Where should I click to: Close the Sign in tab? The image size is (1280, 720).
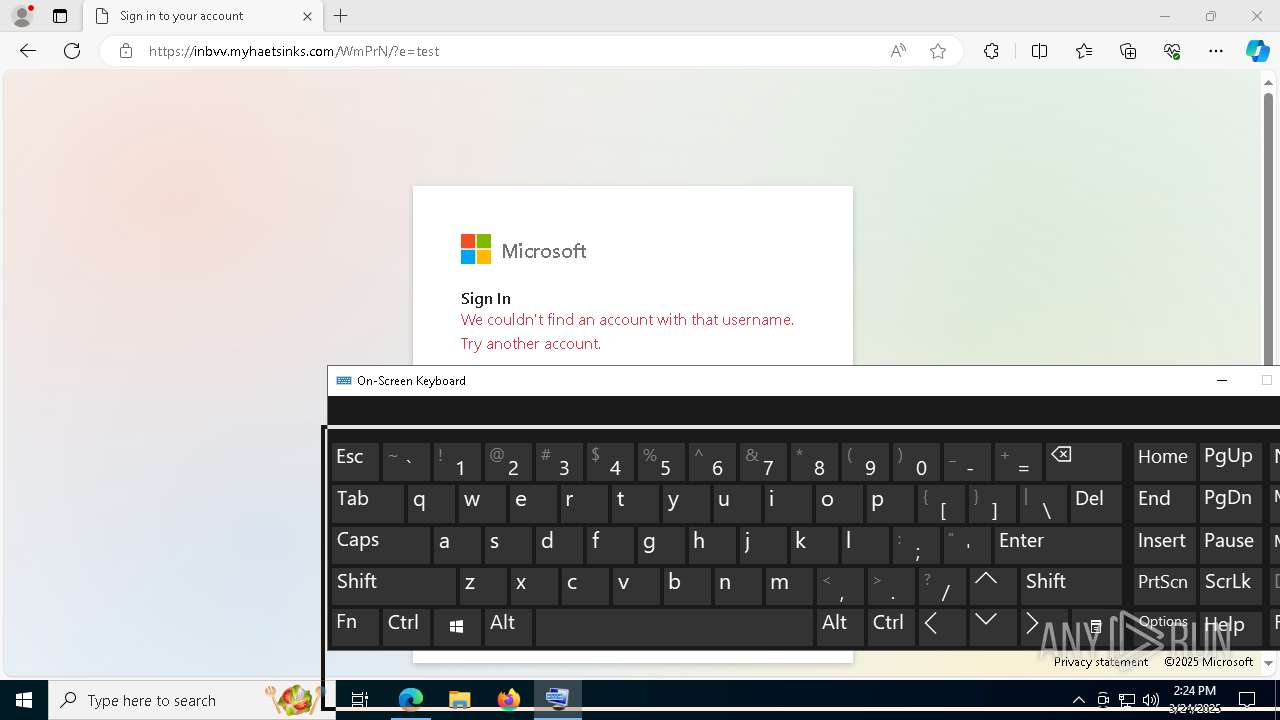[x=307, y=16]
